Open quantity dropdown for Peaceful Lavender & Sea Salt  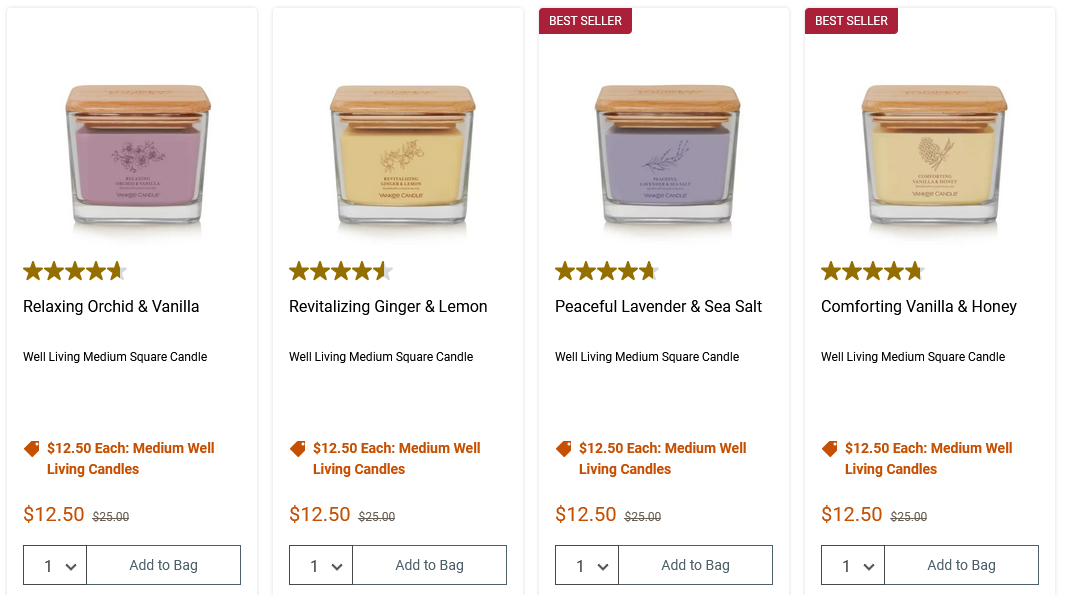(588, 565)
